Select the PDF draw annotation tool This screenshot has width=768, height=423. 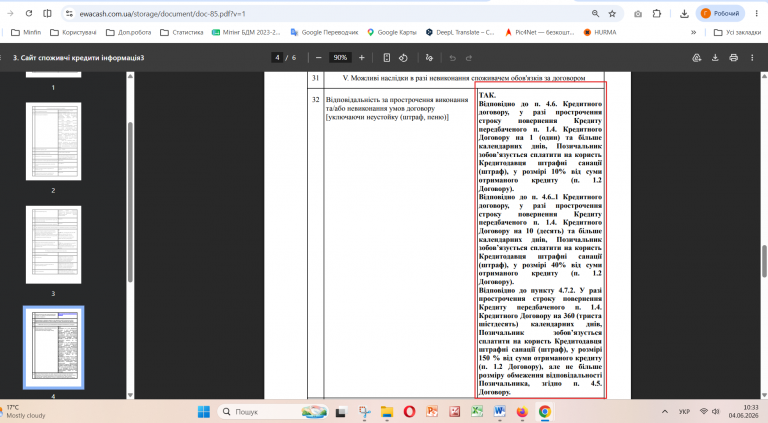tap(429, 58)
